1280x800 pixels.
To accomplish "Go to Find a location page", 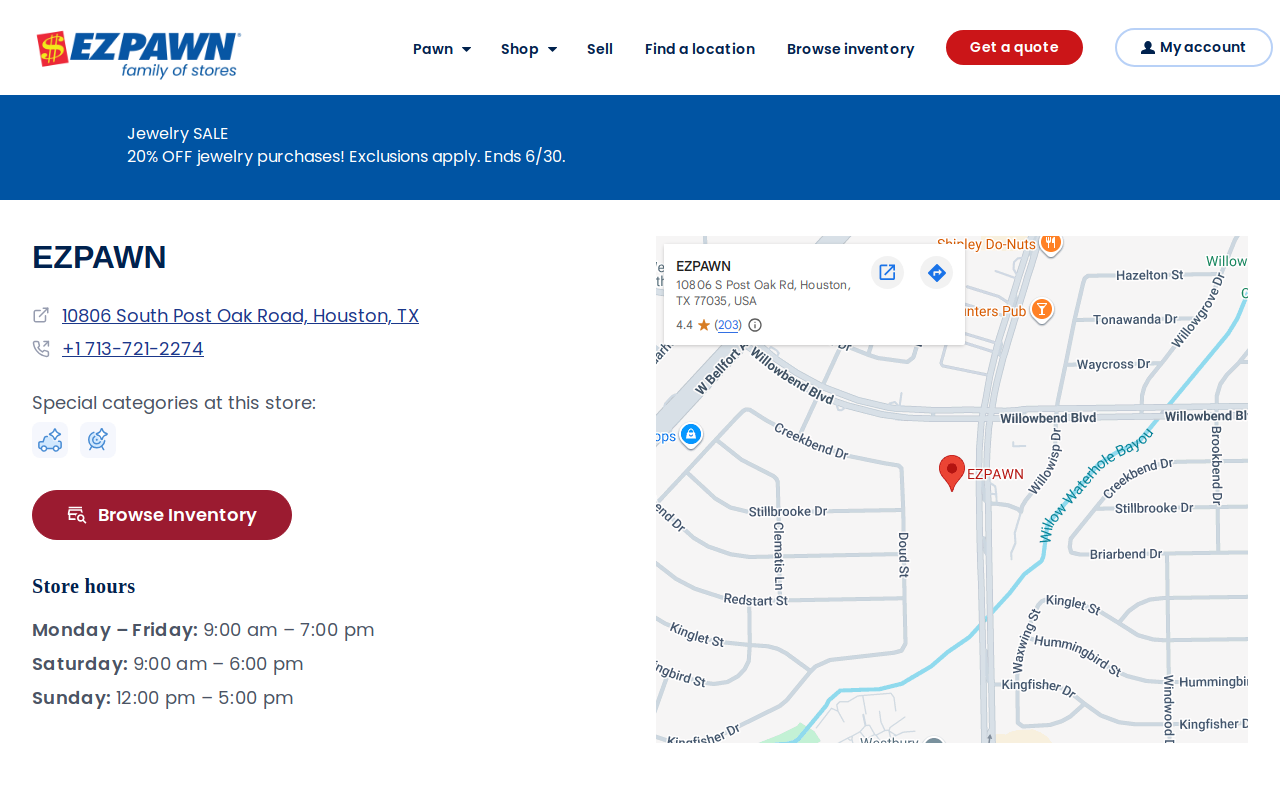I will pos(700,49).
